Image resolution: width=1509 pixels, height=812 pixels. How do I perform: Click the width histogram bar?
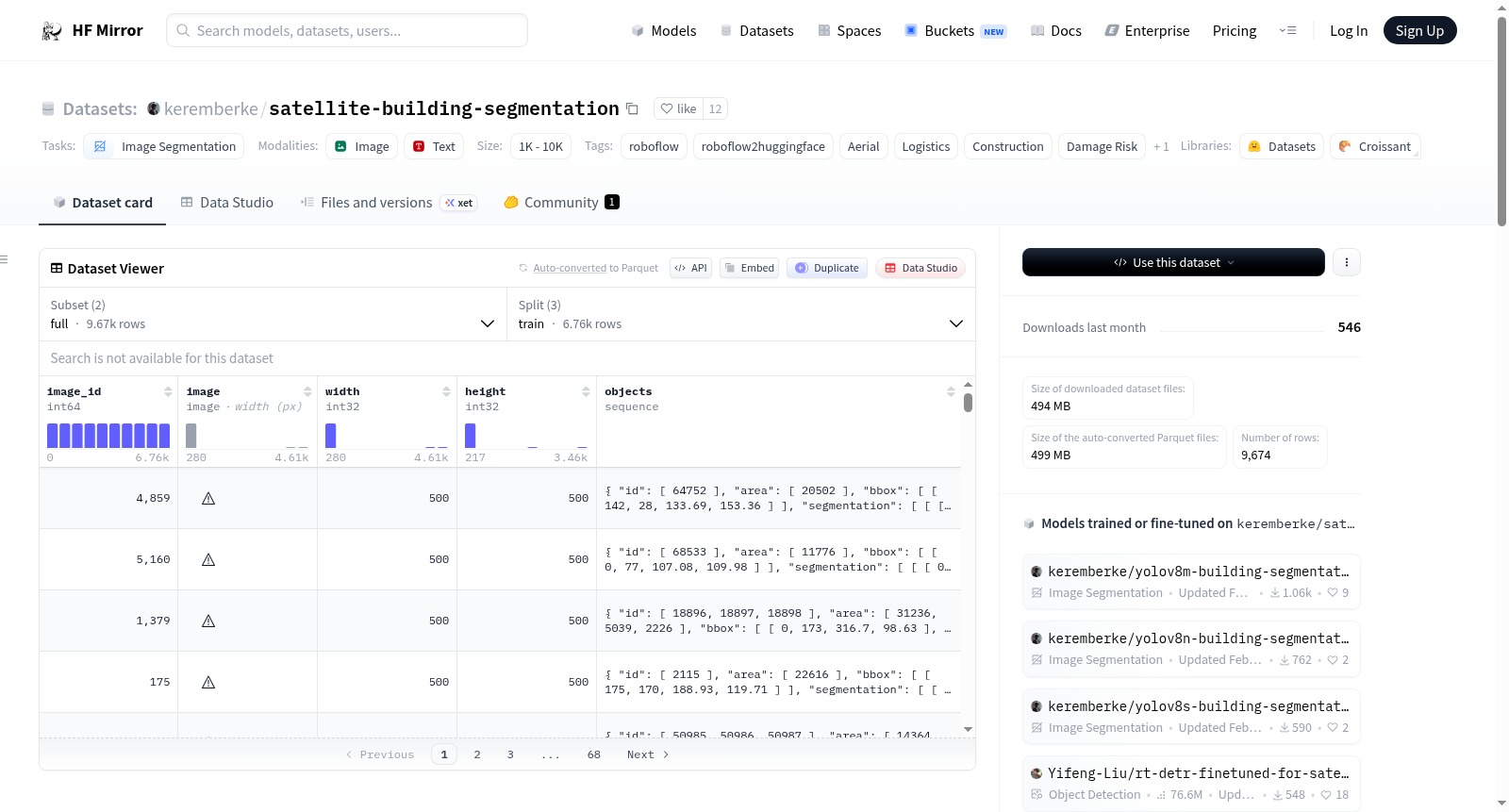tap(331, 436)
